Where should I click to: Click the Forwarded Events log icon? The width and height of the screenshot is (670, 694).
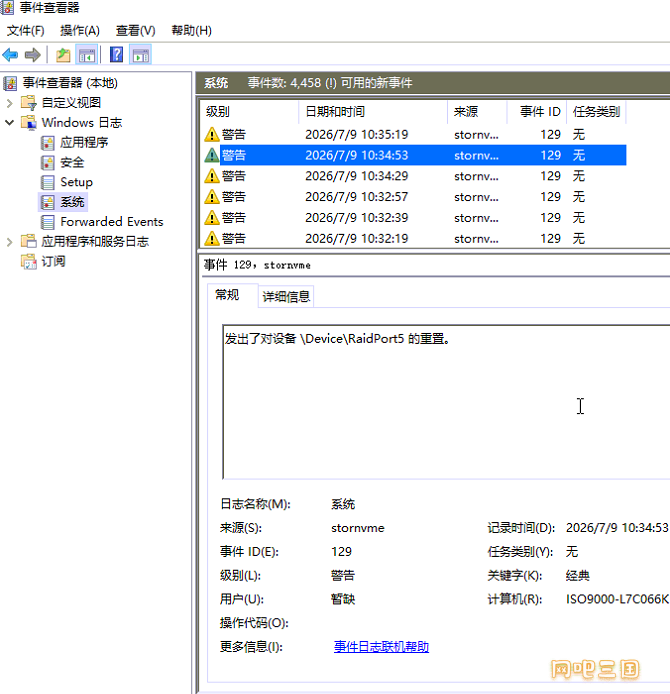point(47,222)
